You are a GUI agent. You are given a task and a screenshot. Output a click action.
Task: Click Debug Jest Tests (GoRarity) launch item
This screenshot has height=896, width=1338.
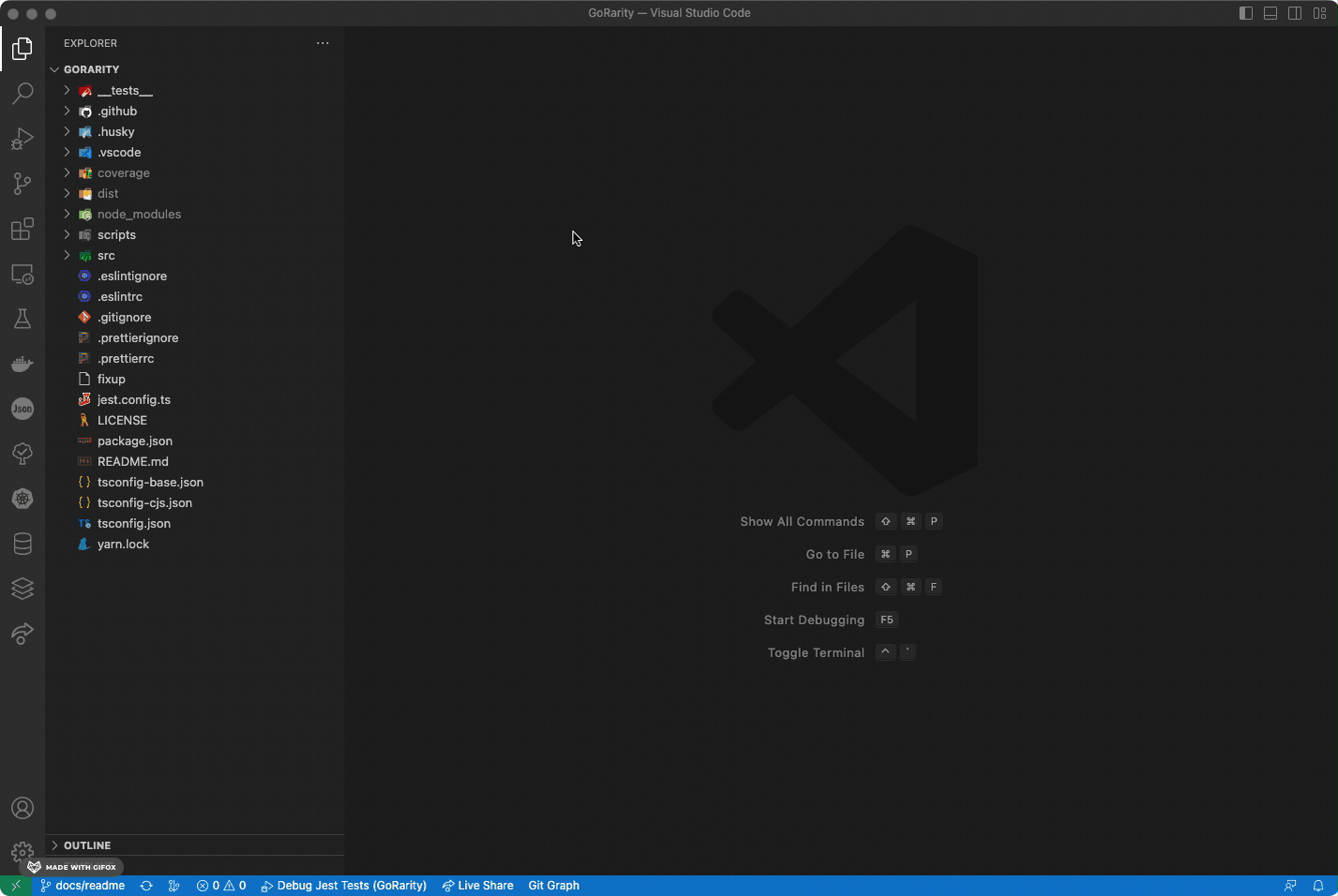(343, 886)
